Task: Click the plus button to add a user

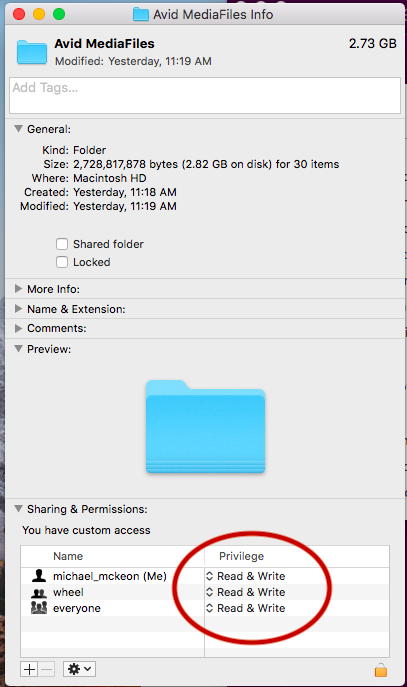Action: [x=29, y=669]
